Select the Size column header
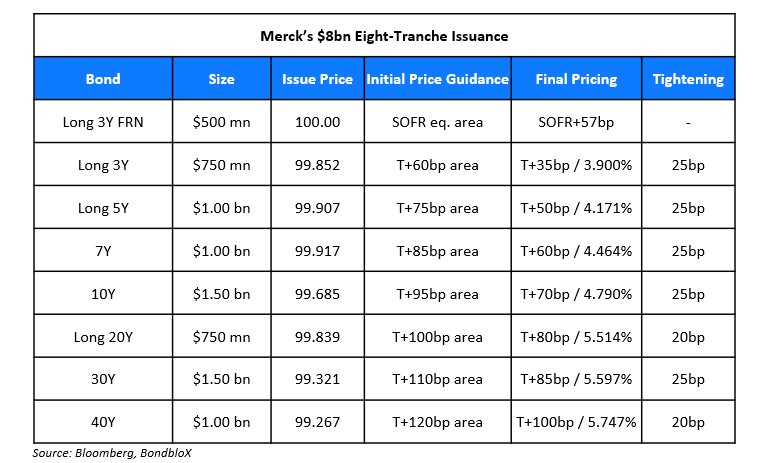Image resolution: width=771 pixels, height=463 pixels. [221, 79]
